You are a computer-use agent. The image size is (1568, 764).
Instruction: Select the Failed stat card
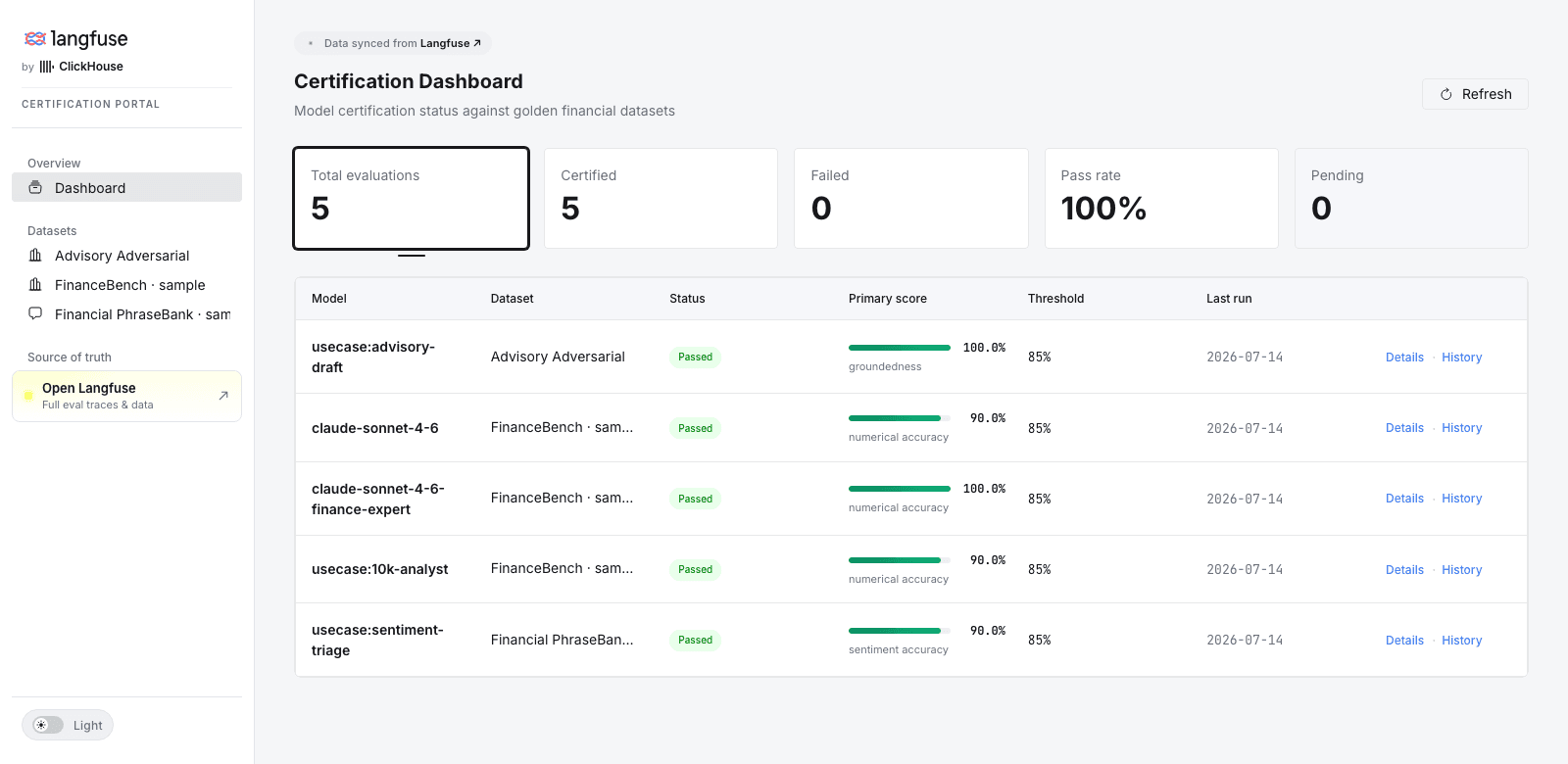pyautogui.click(x=911, y=198)
